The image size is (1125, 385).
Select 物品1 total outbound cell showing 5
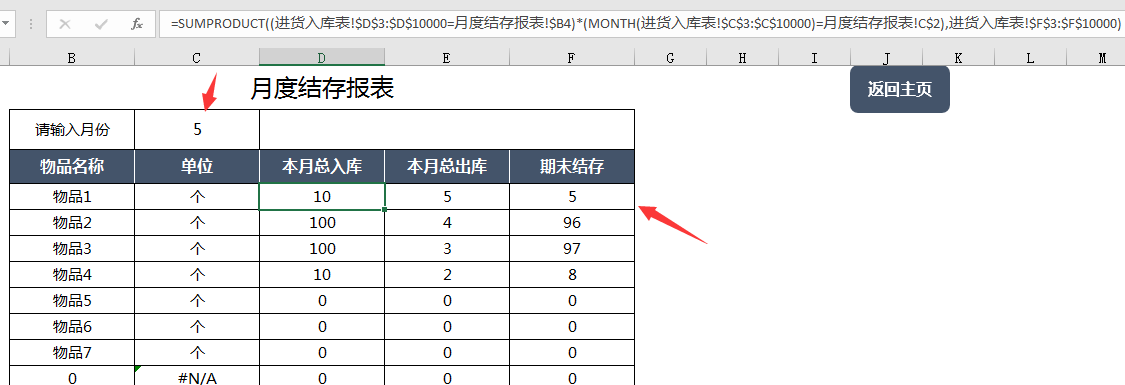tap(447, 196)
